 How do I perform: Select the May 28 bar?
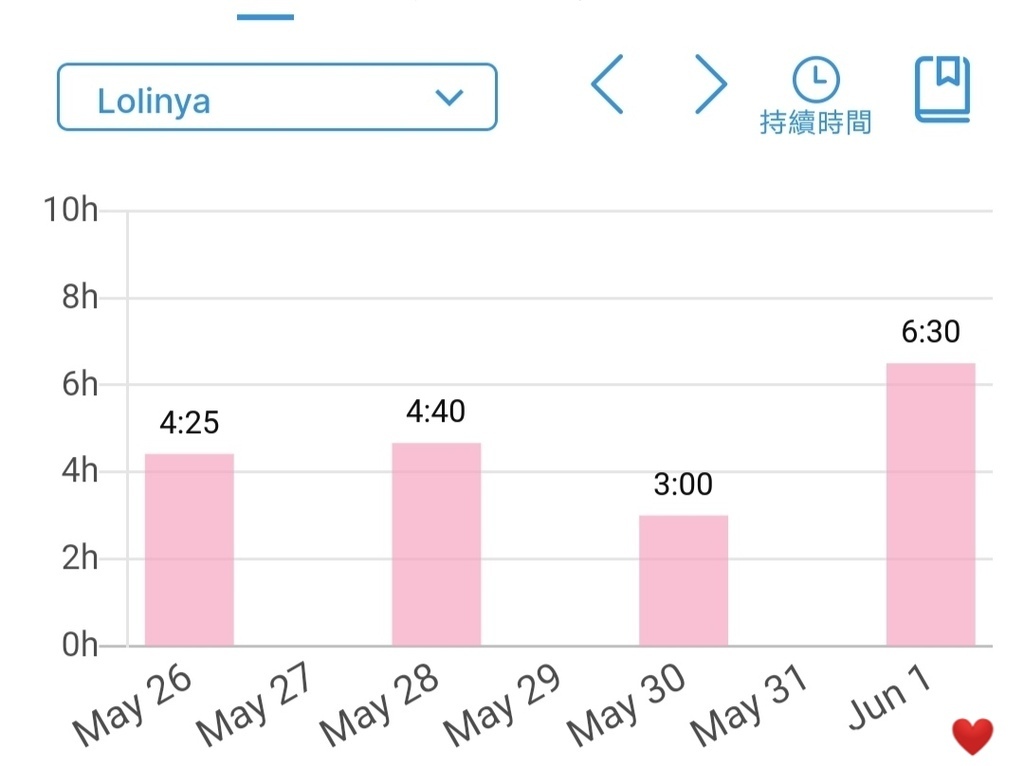436,545
